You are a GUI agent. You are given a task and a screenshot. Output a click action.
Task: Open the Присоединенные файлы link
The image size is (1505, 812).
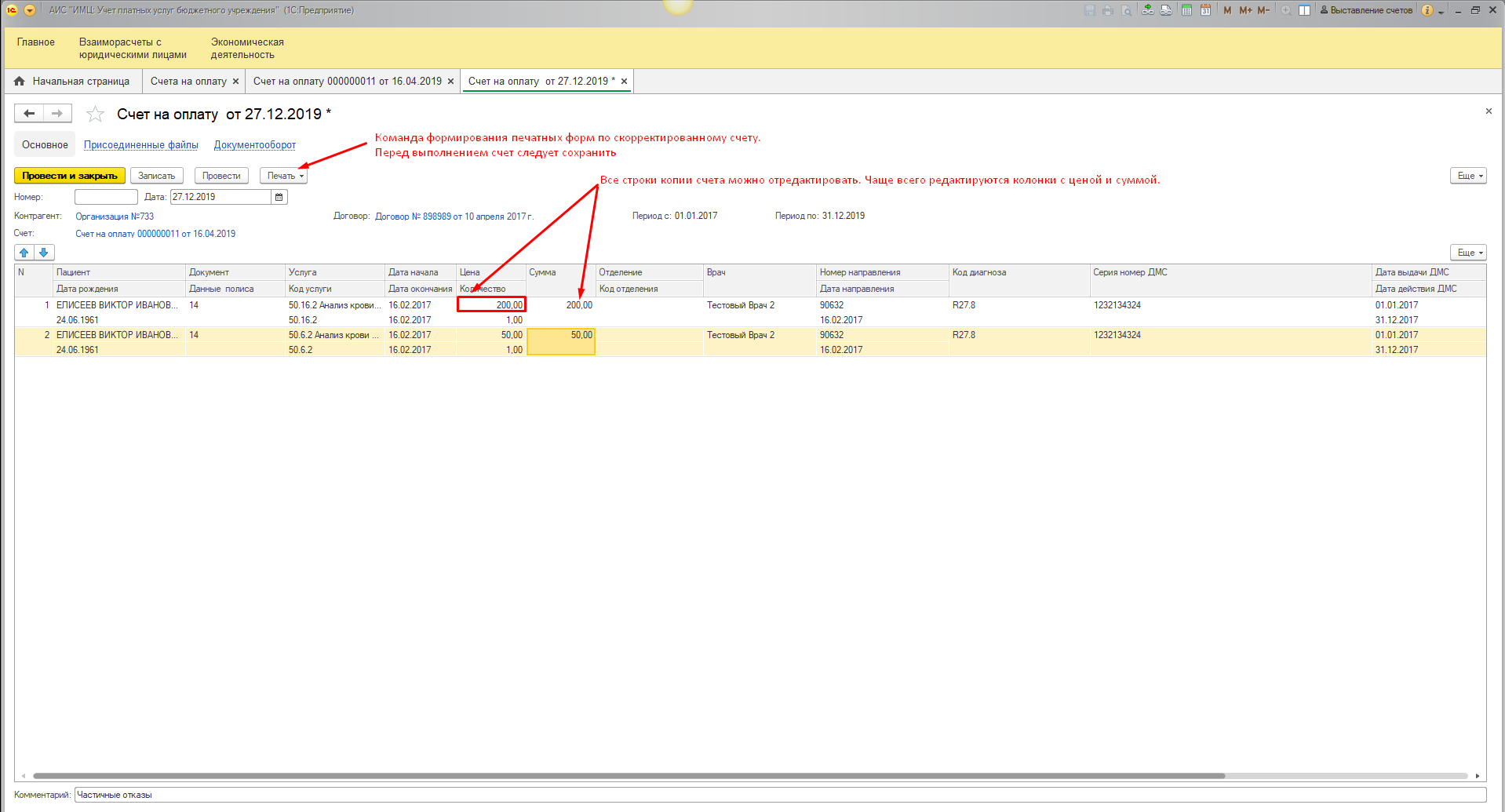(140, 145)
